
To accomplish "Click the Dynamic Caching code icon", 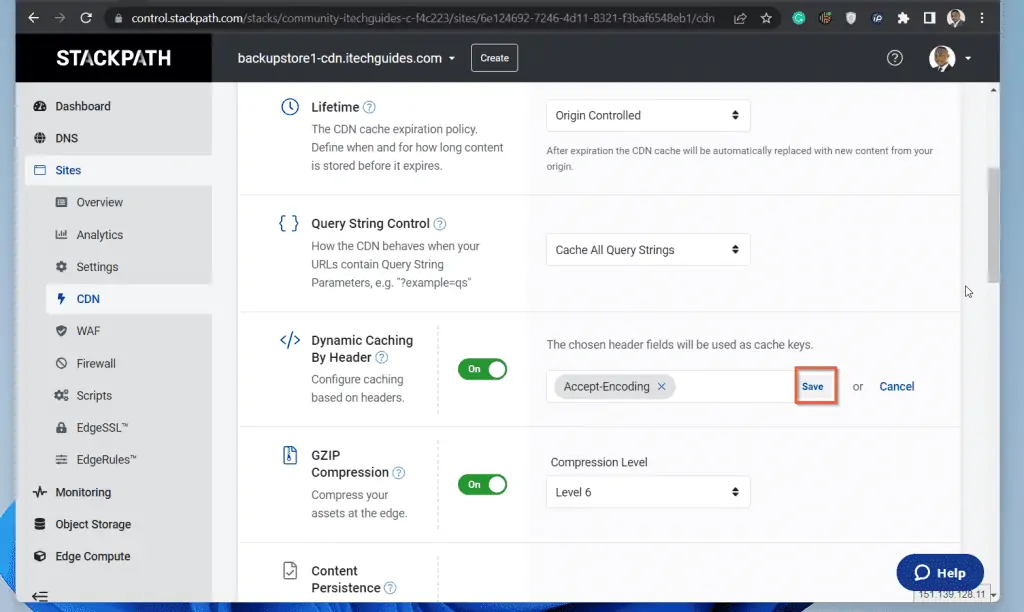I will (x=290, y=340).
